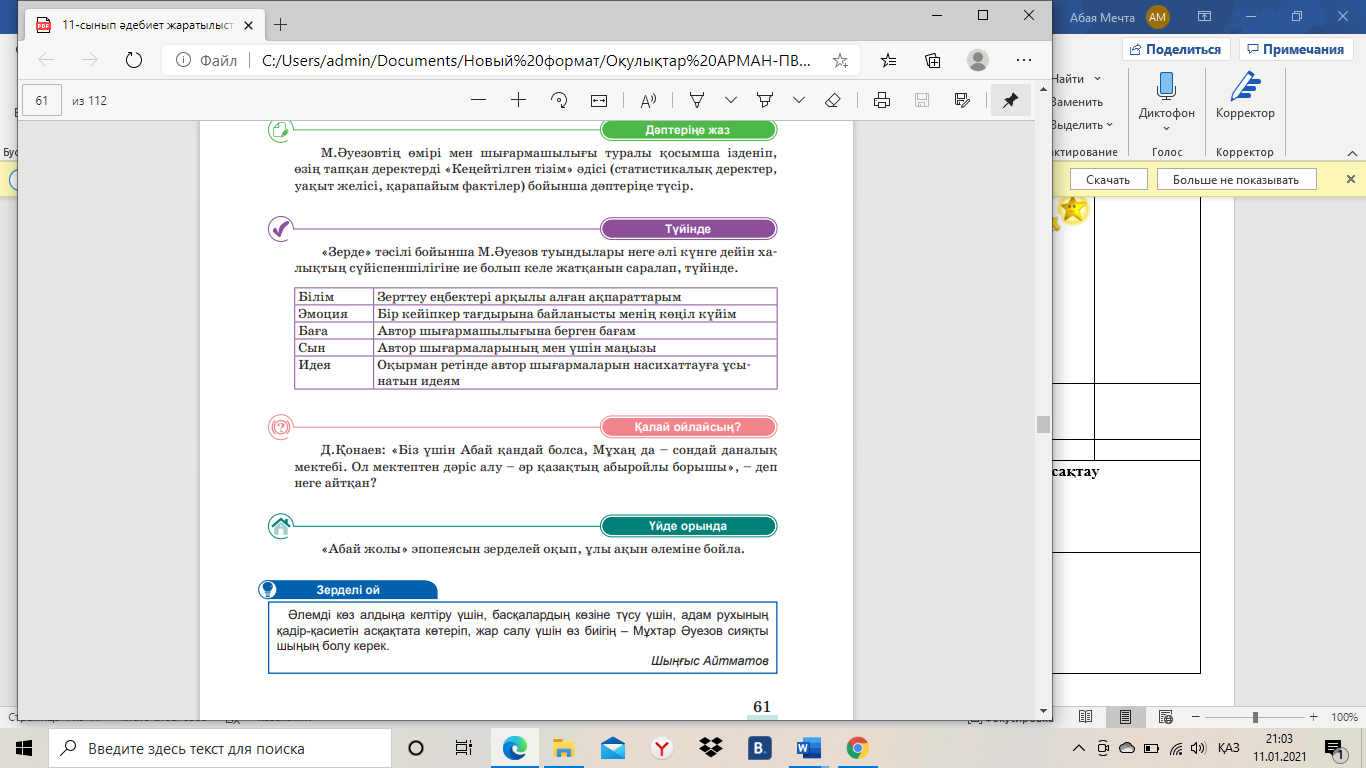Click the zoom in plus icon in PDF toolbar

pyautogui.click(x=518, y=100)
